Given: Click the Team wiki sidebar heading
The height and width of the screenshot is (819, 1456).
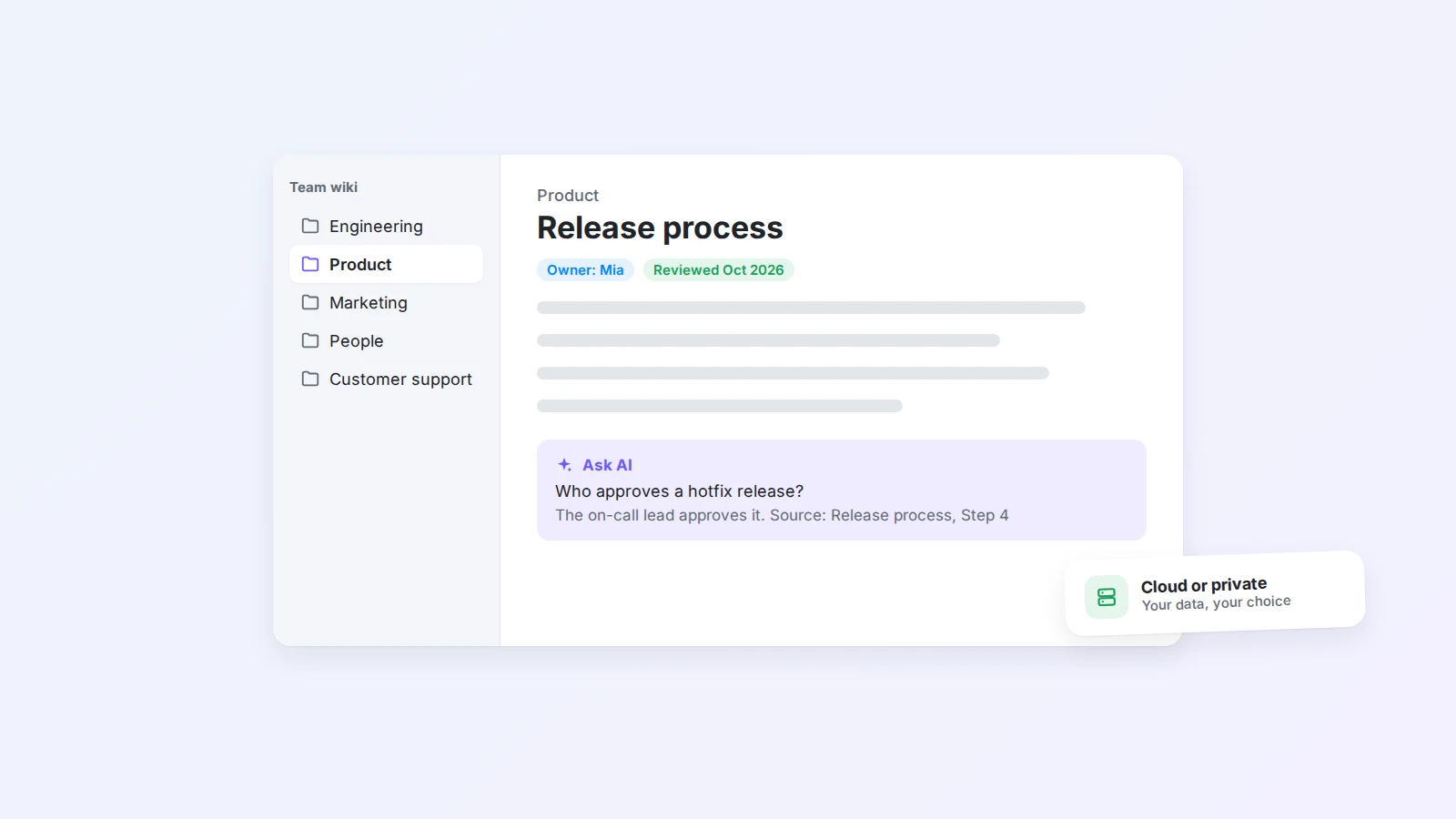Looking at the screenshot, I should [324, 187].
